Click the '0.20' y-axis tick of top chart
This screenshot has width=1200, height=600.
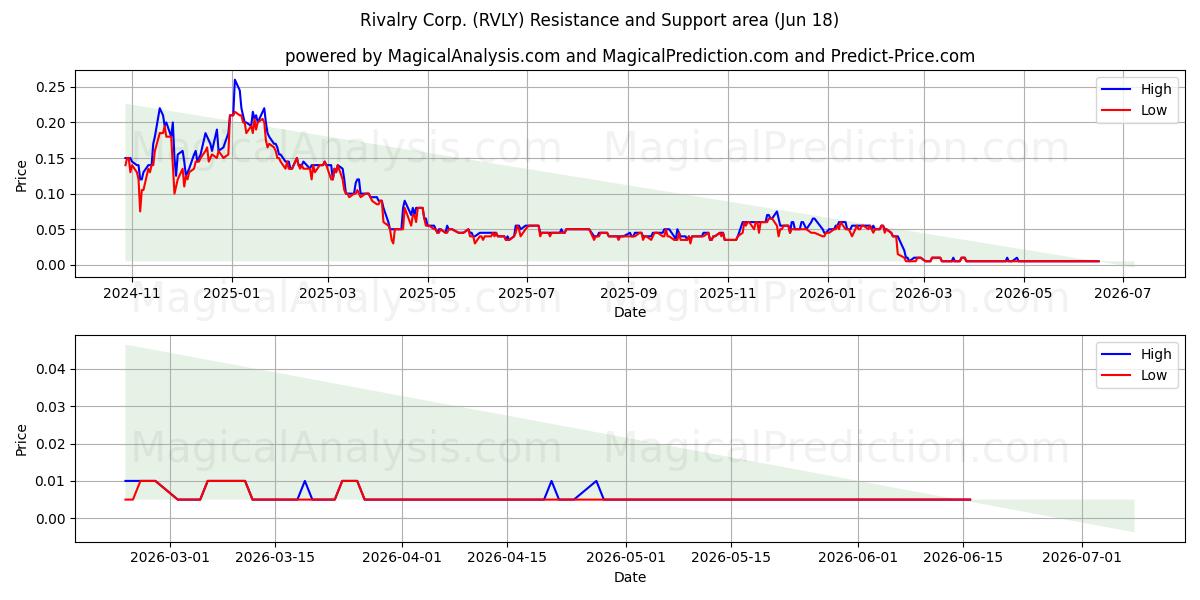[x=51, y=123]
